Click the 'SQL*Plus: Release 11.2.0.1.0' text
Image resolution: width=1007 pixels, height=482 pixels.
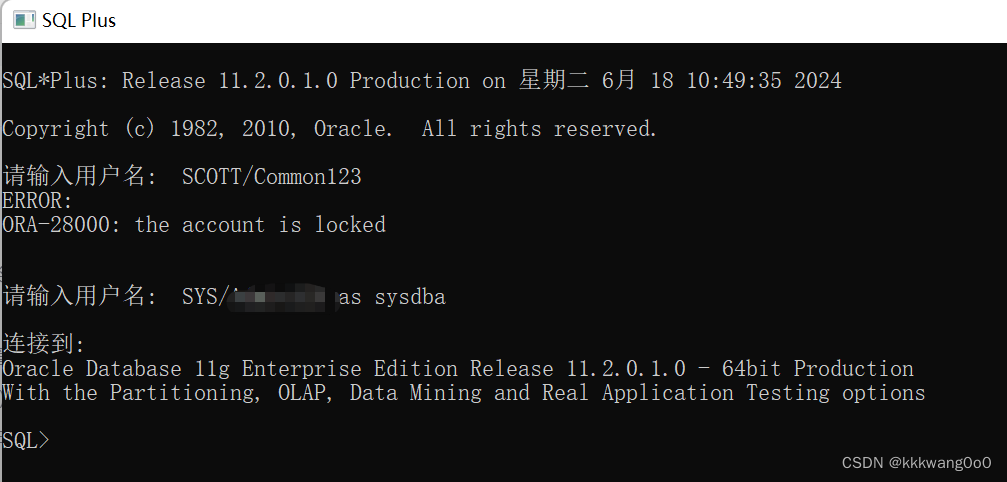tap(170, 81)
